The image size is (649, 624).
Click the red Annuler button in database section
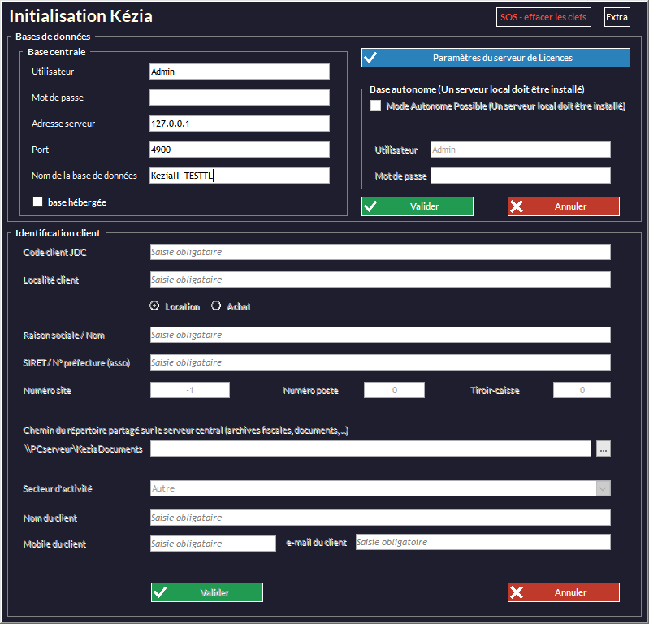point(563,207)
